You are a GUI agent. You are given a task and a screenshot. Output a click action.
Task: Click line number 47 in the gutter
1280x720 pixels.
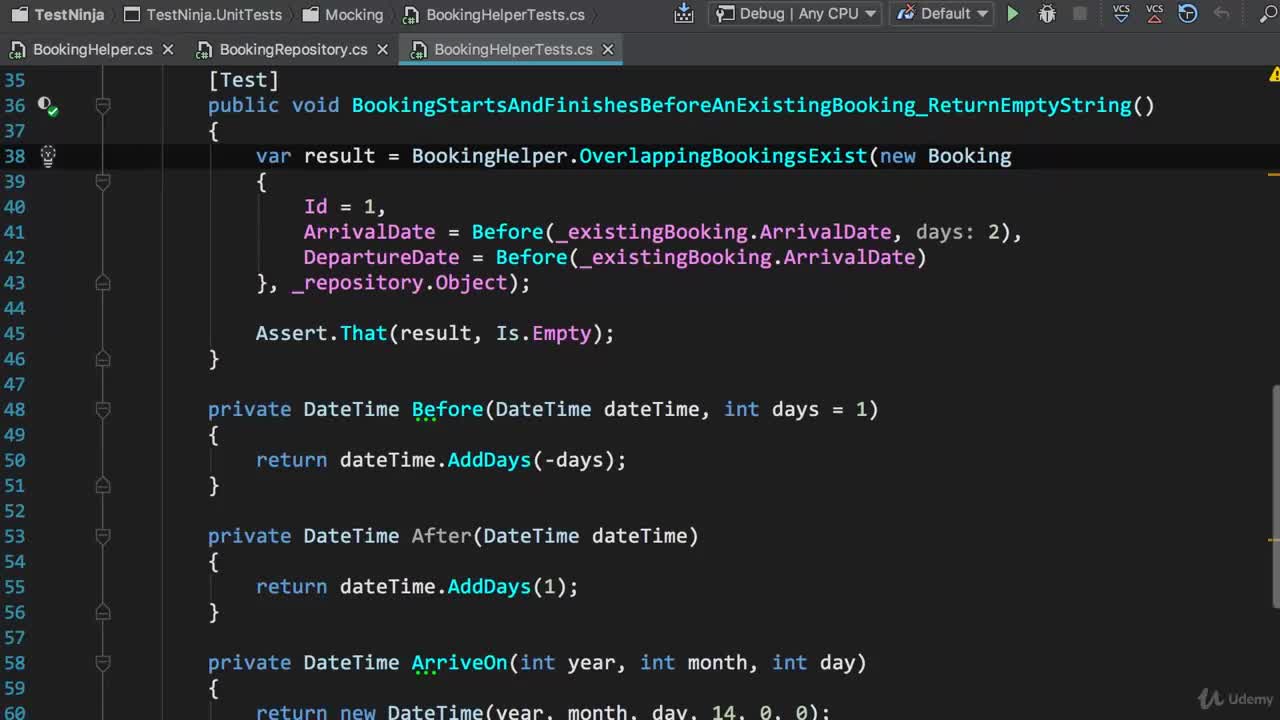pyautogui.click(x=14, y=384)
